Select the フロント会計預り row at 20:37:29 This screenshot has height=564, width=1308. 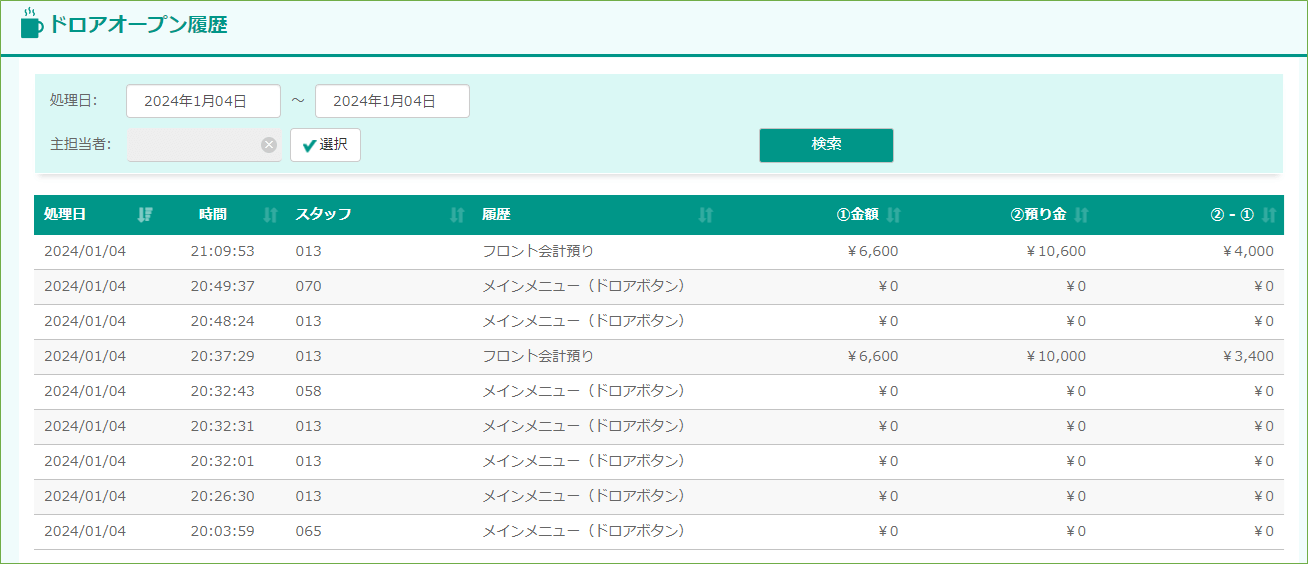659,357
